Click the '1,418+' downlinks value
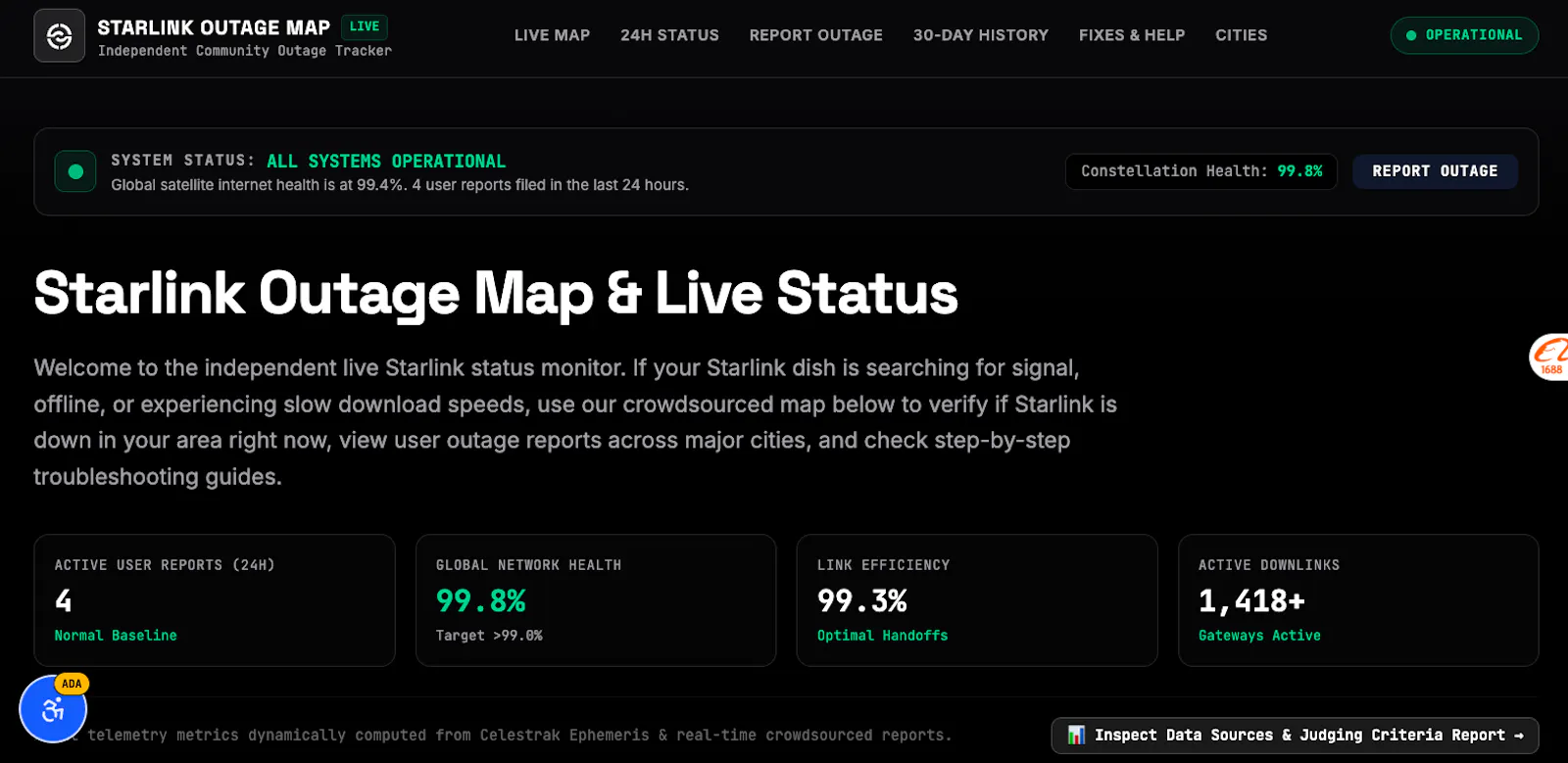This screenshot has height=763, width=1568. (x=1251, y=600)
